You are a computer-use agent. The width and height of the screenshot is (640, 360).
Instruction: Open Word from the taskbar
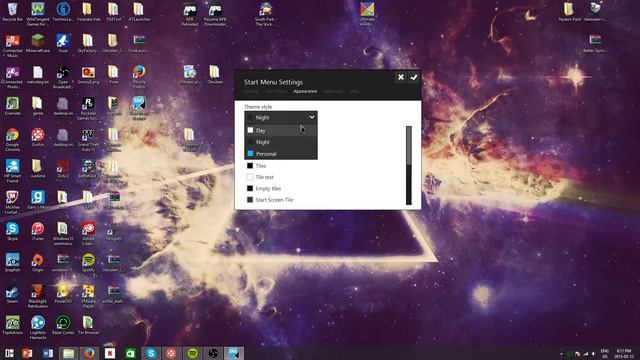[x=48, y=353]
